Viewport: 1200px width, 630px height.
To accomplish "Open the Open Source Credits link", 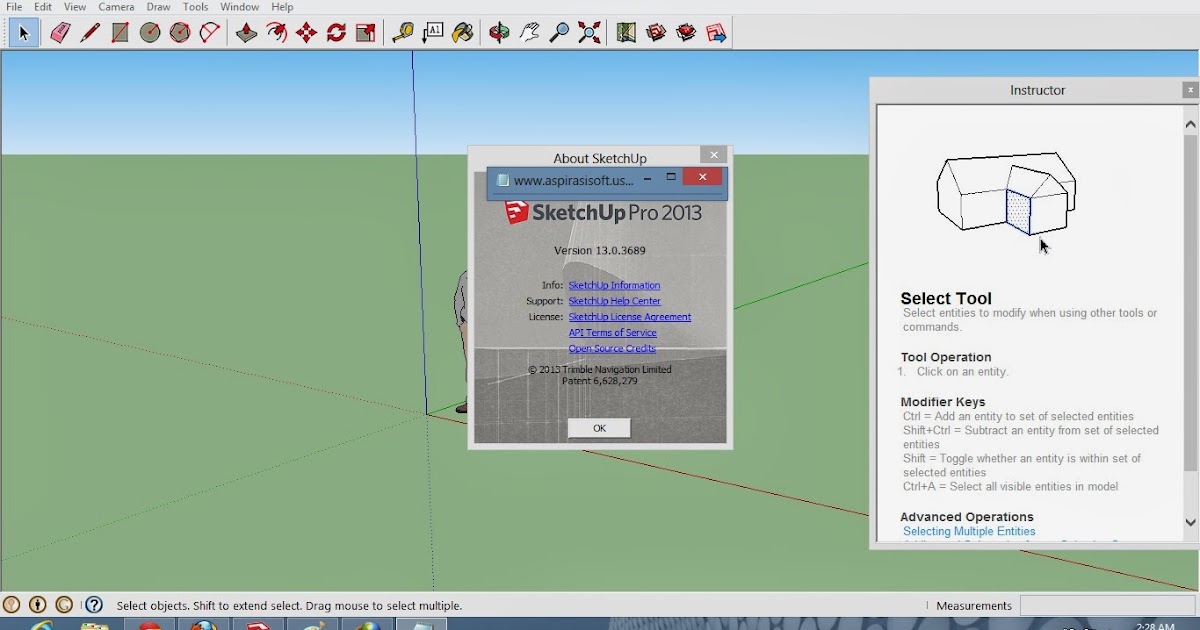I will tap(612, 349).
